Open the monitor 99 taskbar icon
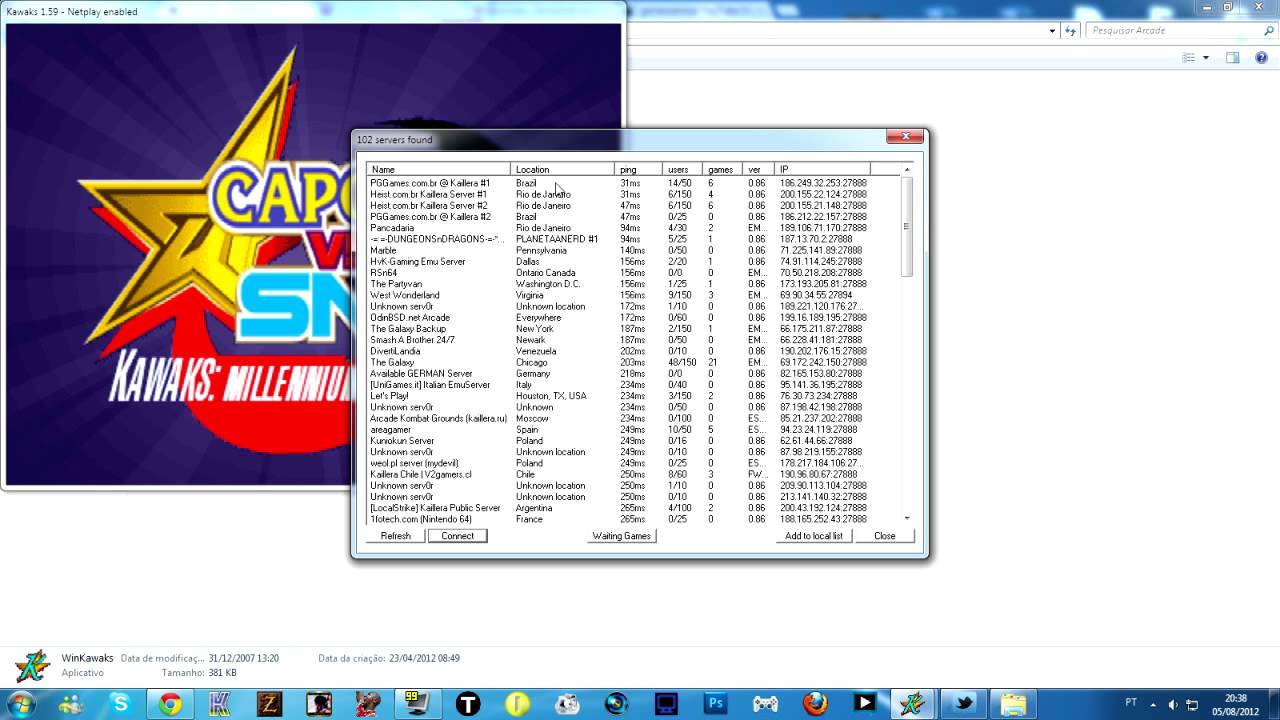1280x720 pixels. pos(418,704)
